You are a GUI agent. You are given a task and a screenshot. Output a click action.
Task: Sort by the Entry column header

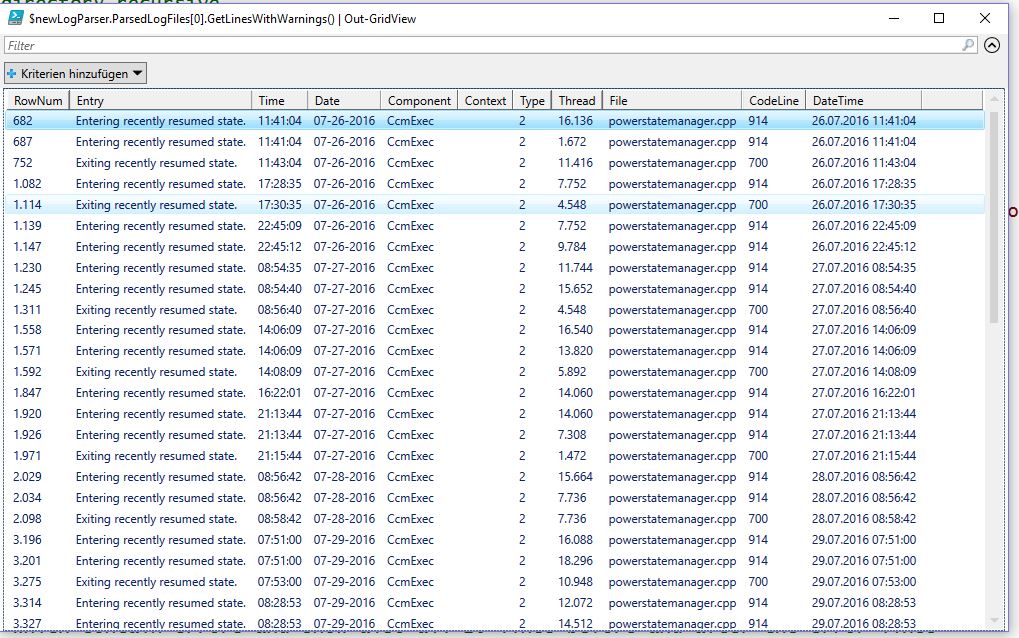pos(160,101)
